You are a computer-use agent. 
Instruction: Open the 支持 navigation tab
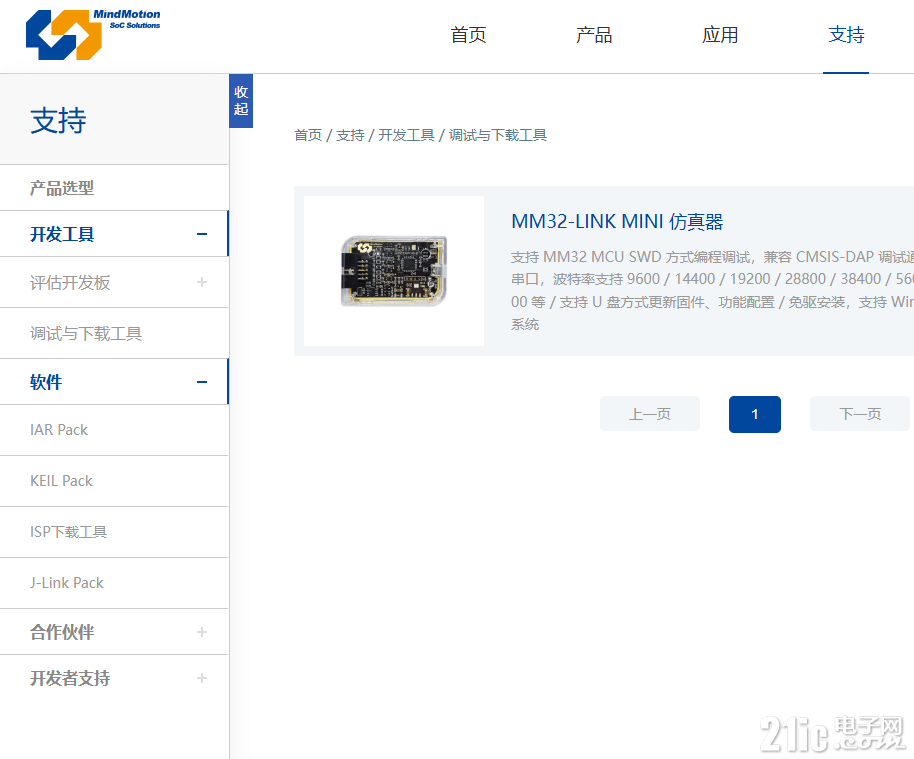coord(846,35)
